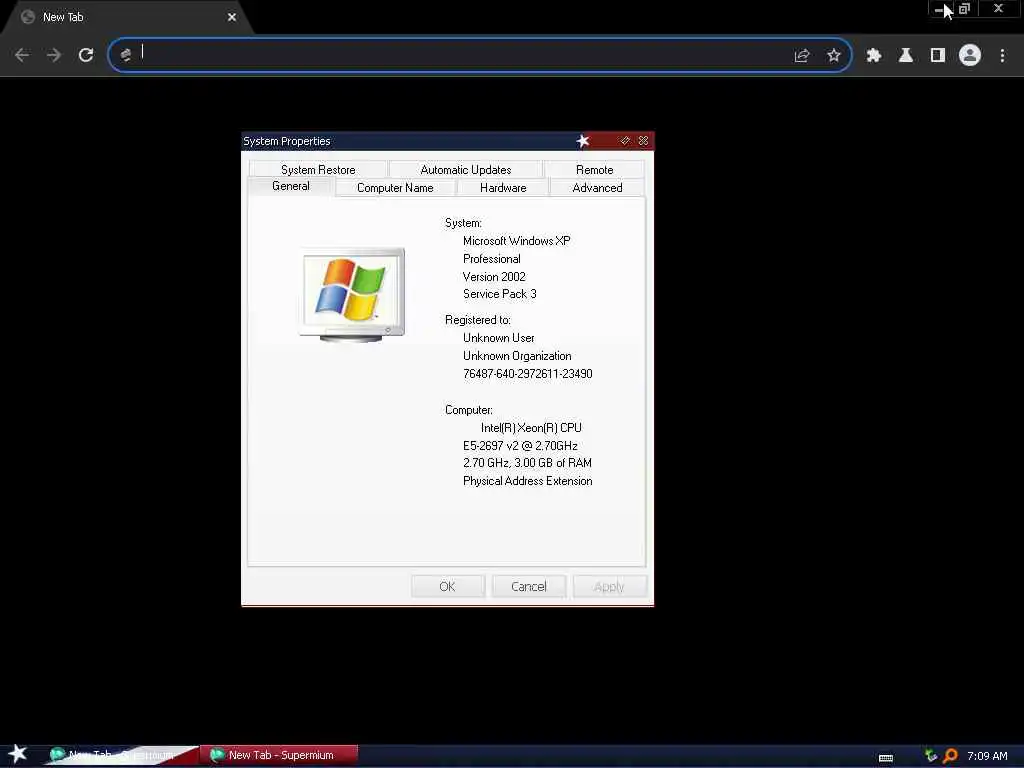Viewport: 1024px width, 768px height.
Task: Click the 'Physical Address Extension' text
Action: [528, 481]
